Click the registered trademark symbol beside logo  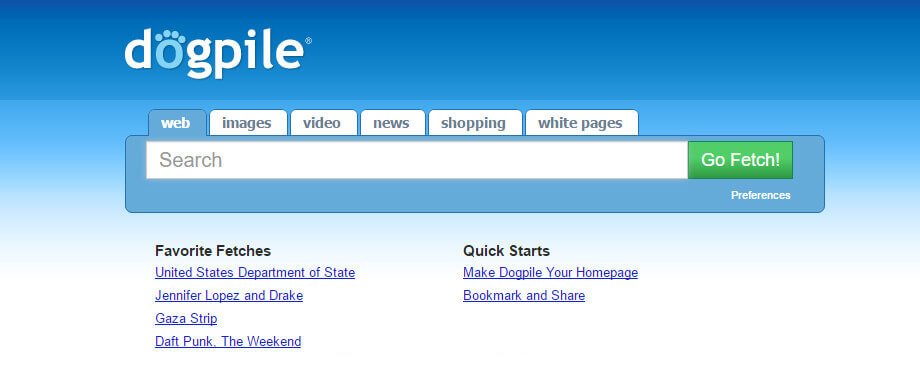click(308, 41)
